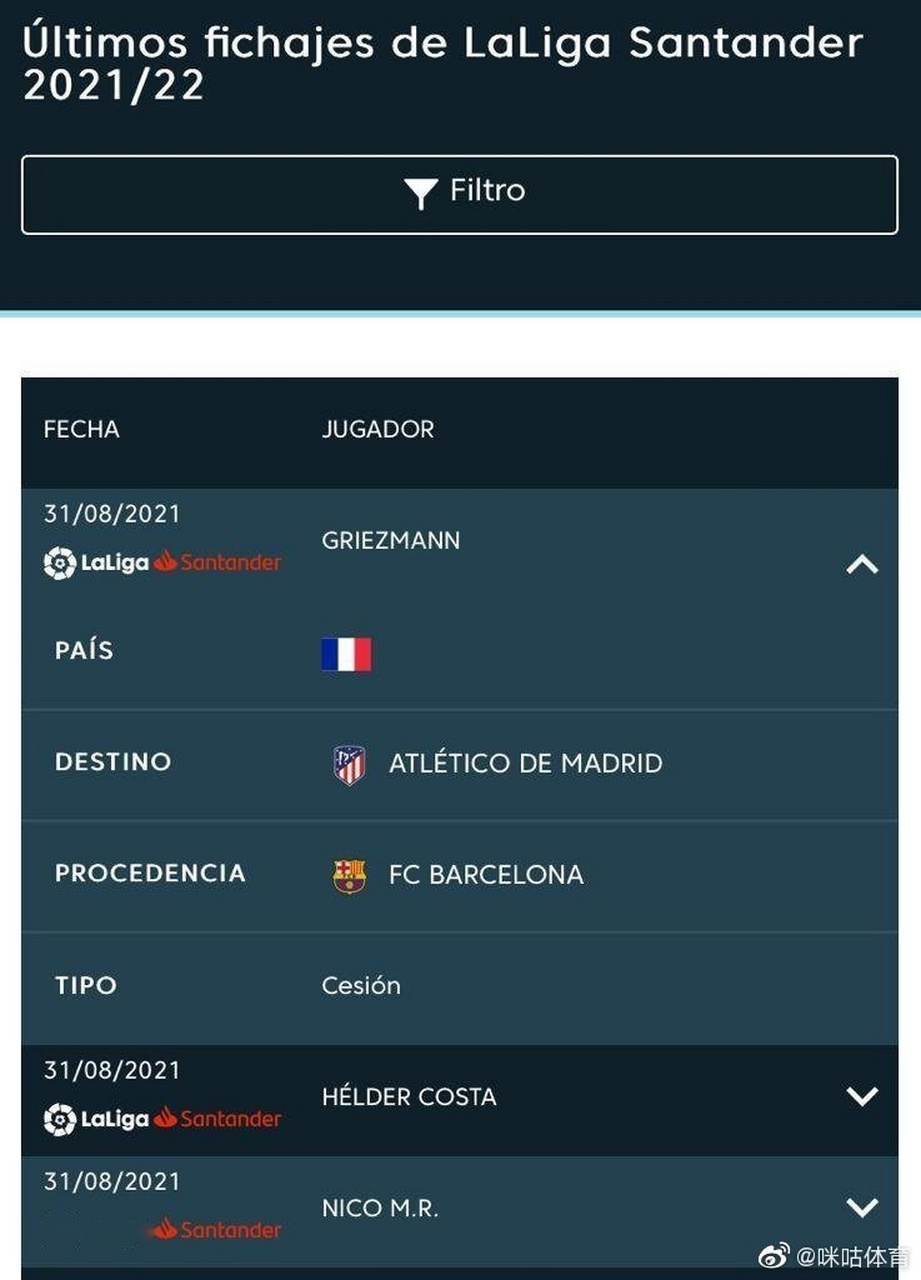The height and width of the screenshot is (1280, 921).
Task: Click the FC BARCELONA origin text
Action: click(x=485, y=875)
